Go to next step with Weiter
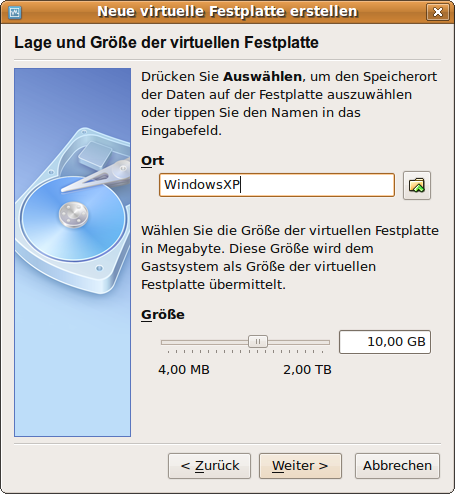 point(300,466)
